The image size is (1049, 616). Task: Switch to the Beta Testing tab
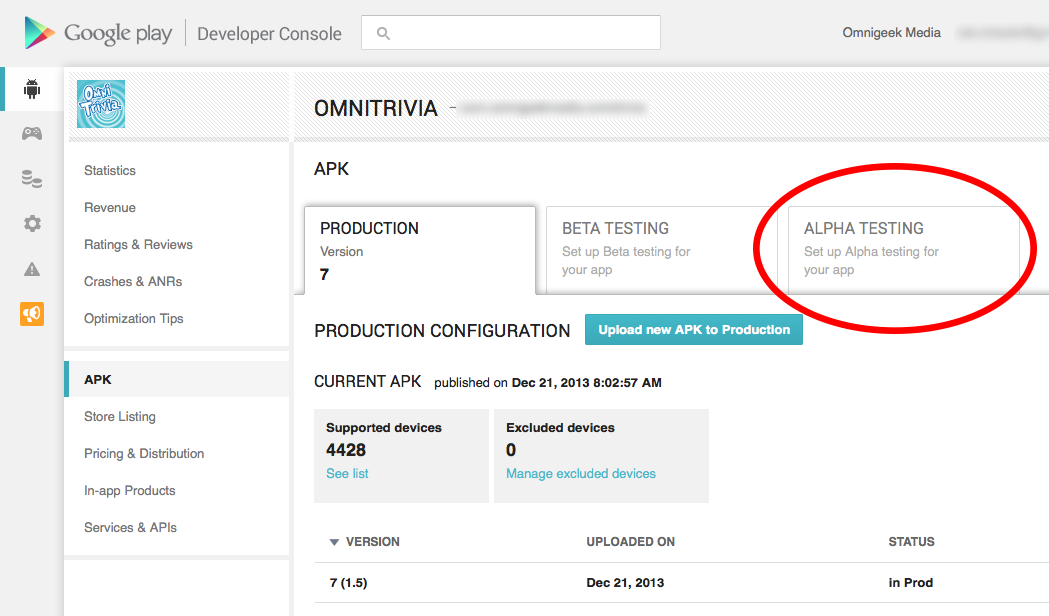pyautogui.click(x=661, y=248)
